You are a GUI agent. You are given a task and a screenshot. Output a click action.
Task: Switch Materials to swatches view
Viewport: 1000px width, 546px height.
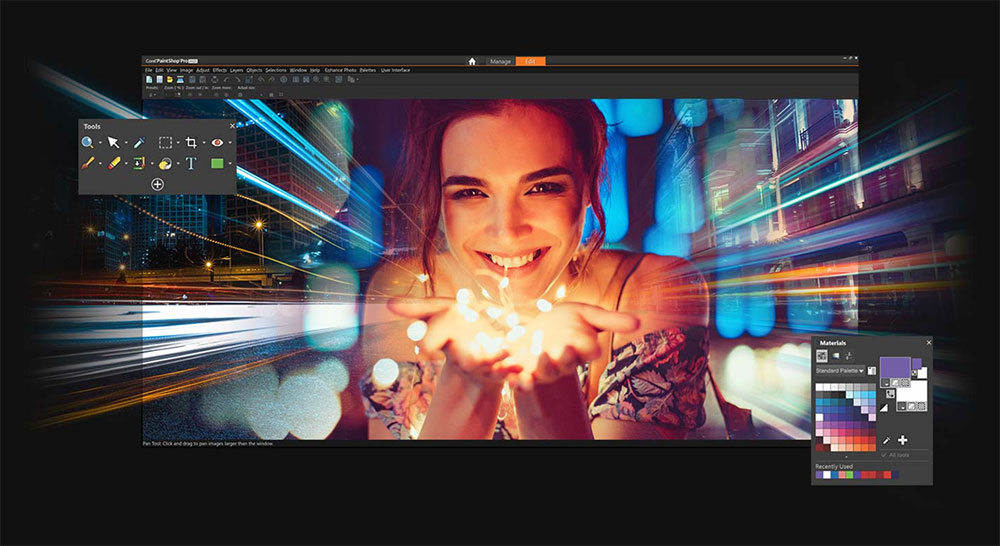click(x=823, y=355)
